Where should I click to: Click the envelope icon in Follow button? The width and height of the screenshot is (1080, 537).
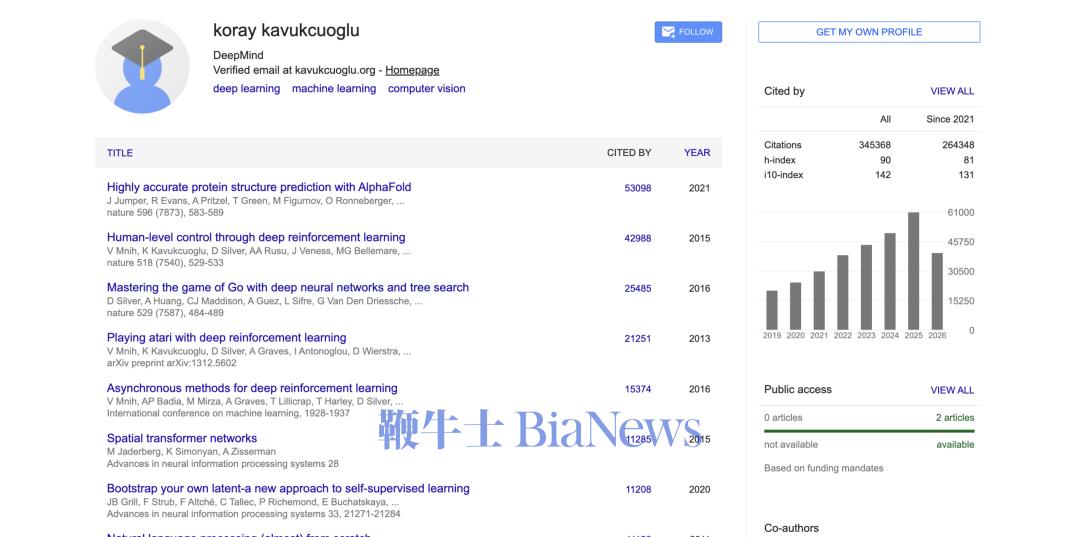coord(667,32)
